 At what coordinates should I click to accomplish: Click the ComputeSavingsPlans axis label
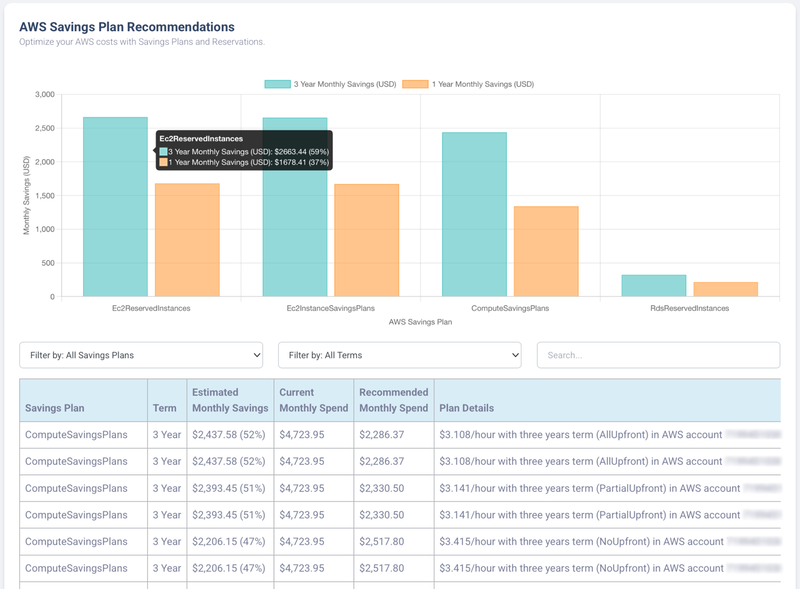(510, 308)
